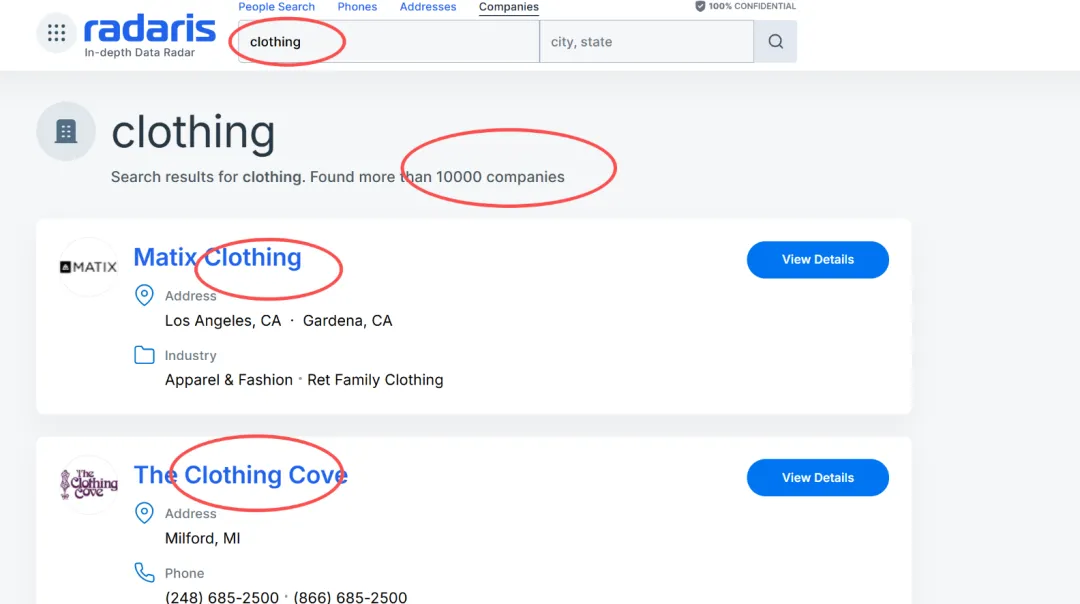The height and width of the screenshot is (604, 1080).
Task: Focus the search field containing clothing
Action: pos(388,41)
